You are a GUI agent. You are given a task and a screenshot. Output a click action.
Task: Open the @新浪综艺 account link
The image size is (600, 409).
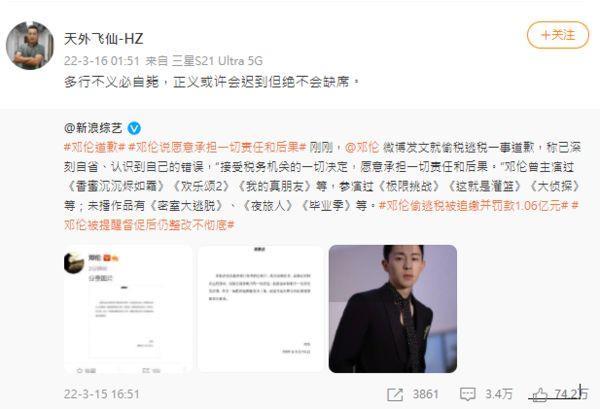tap(93, 128)
